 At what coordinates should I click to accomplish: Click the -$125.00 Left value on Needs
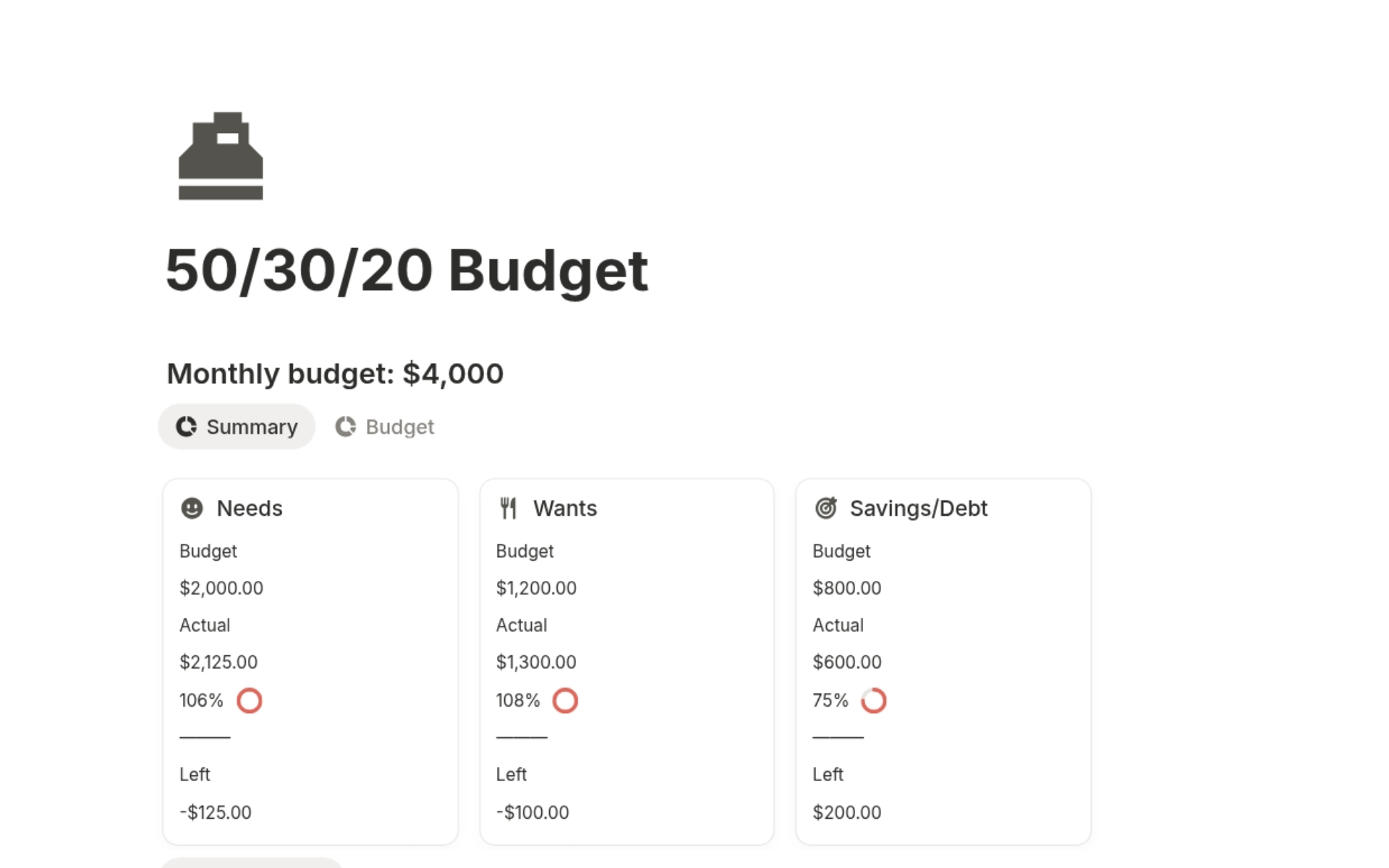coord(216,812)
